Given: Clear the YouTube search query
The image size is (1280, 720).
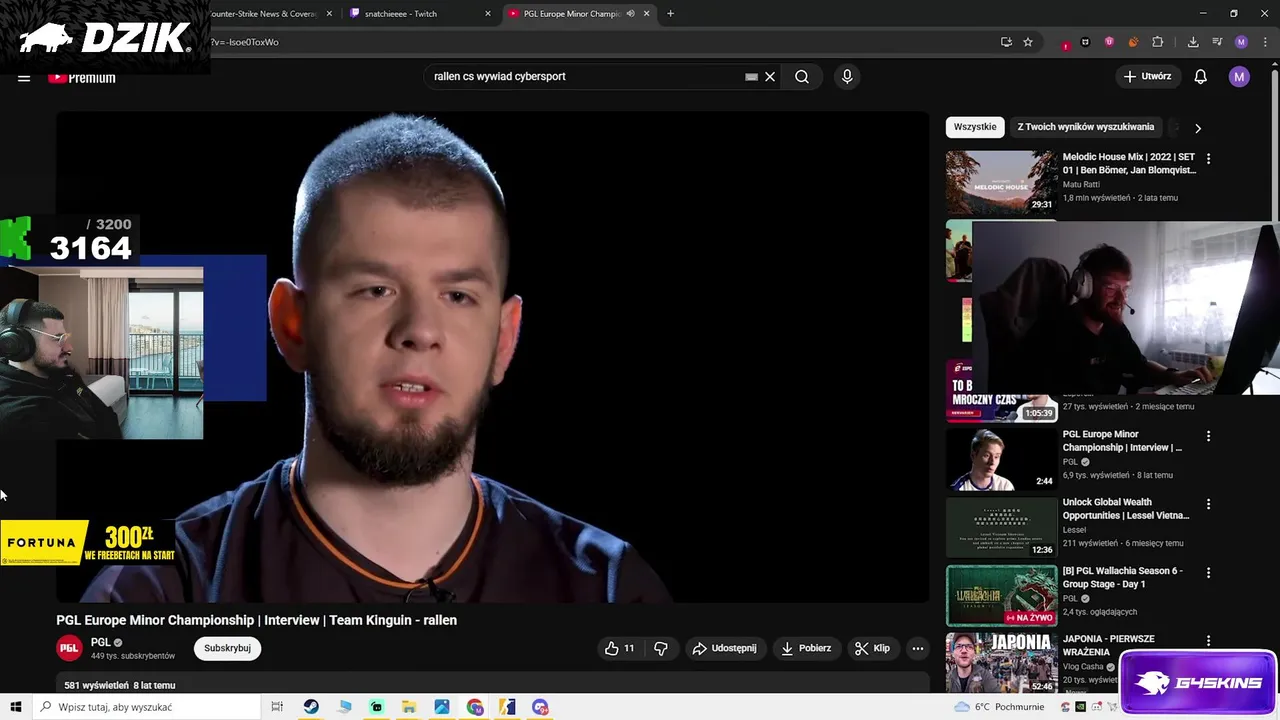Looking at the screenshot, I should tap(770, 76).
